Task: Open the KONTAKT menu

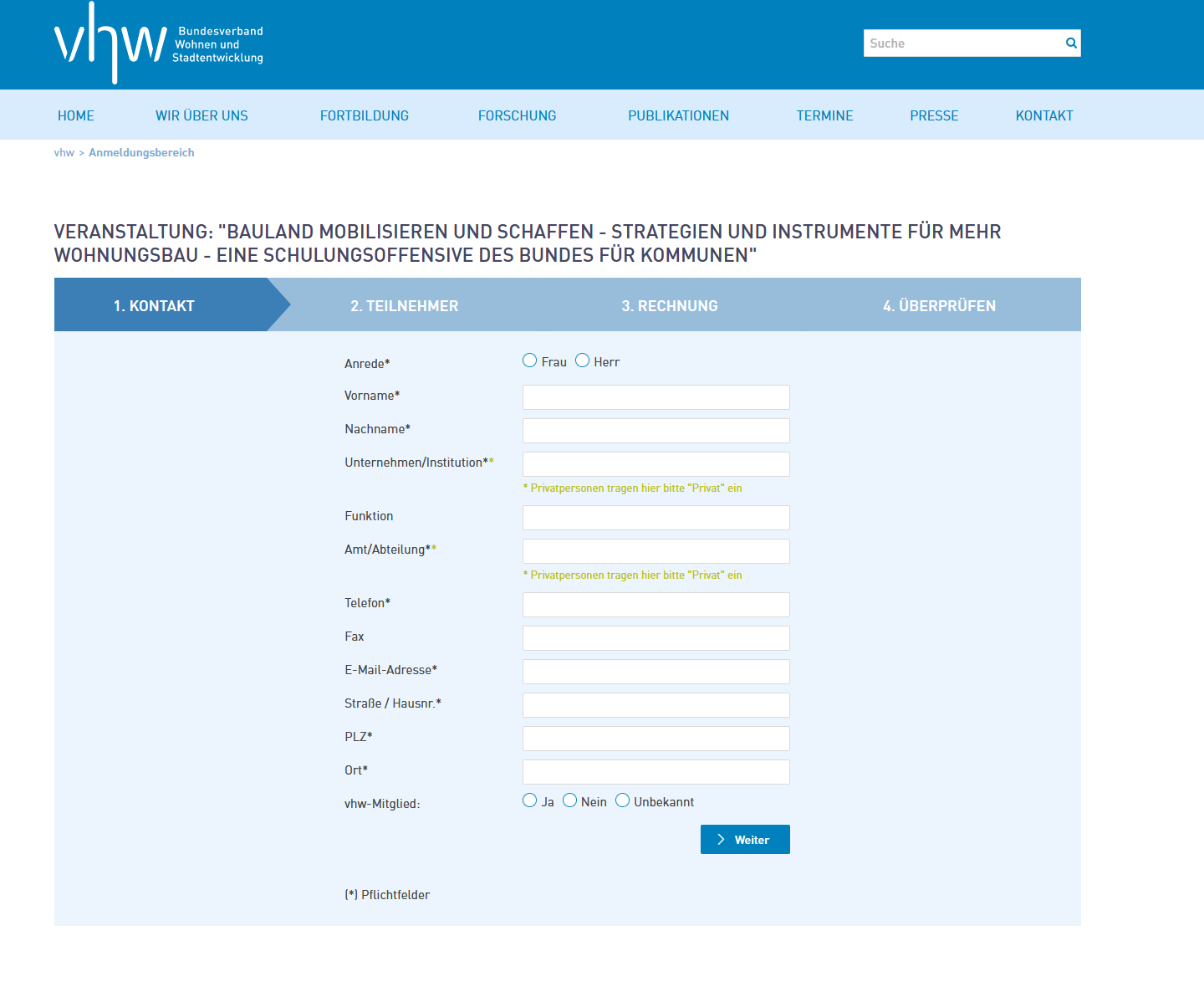Action: click(x=1044, y=115)
